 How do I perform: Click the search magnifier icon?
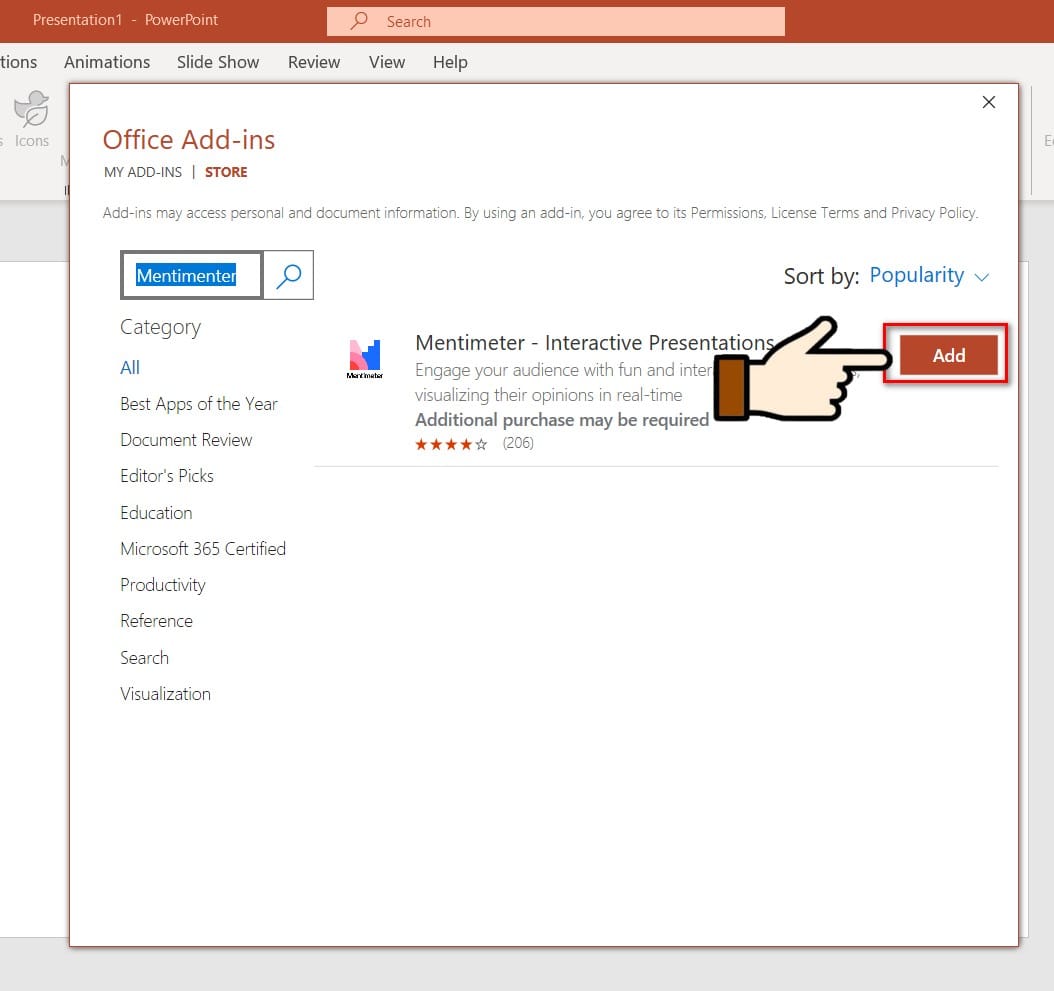289,275
